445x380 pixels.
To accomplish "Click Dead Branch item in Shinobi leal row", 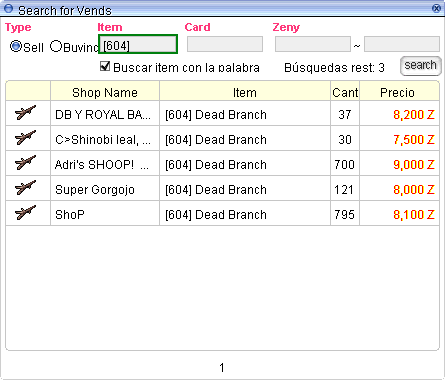I will 216,140.
